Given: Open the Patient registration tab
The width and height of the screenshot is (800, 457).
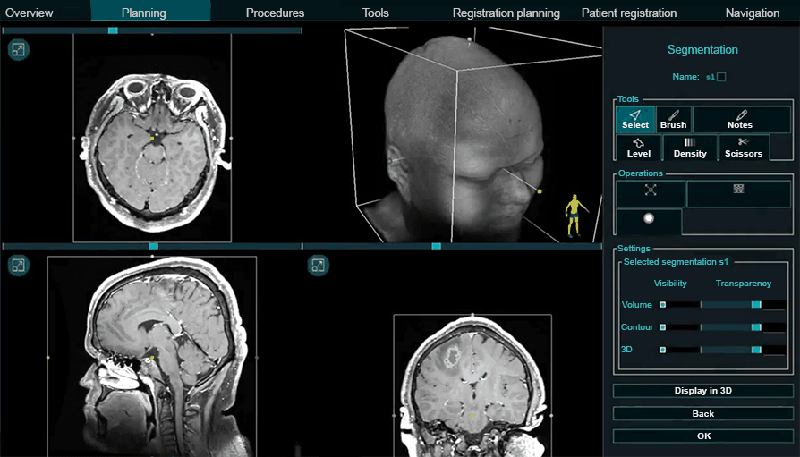Looking at the screenshot, I should (629, 13).
